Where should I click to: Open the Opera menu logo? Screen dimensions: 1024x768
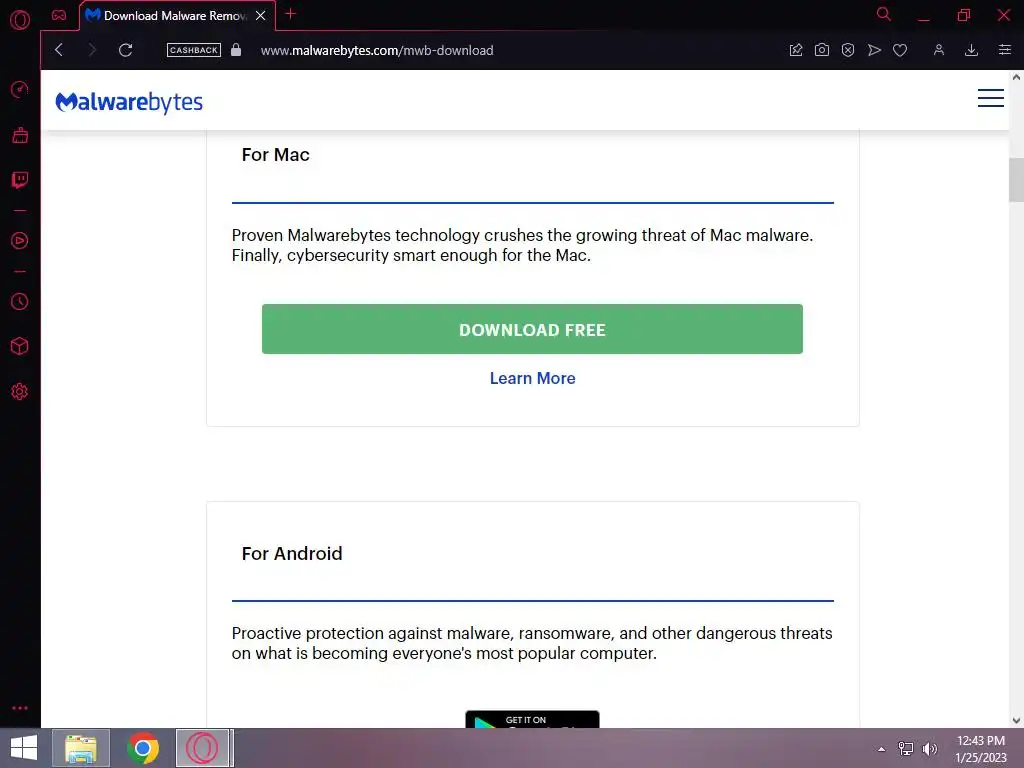pyautogui.click(x=20, y=20)
